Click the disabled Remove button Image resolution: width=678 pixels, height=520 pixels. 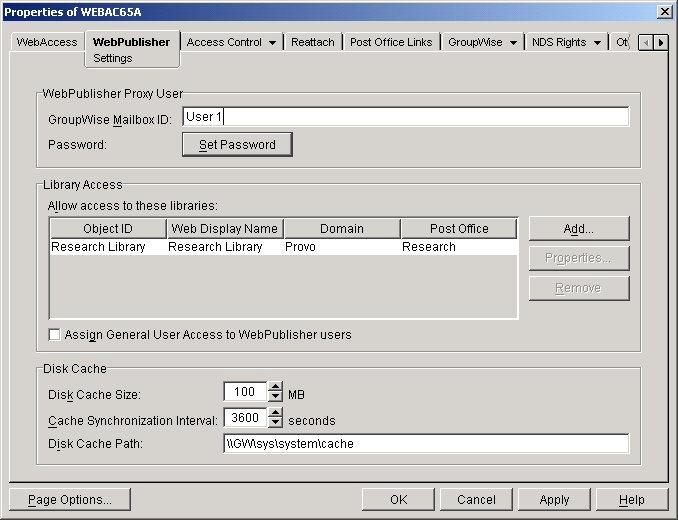pyautogui.click(x=579, y=288)
